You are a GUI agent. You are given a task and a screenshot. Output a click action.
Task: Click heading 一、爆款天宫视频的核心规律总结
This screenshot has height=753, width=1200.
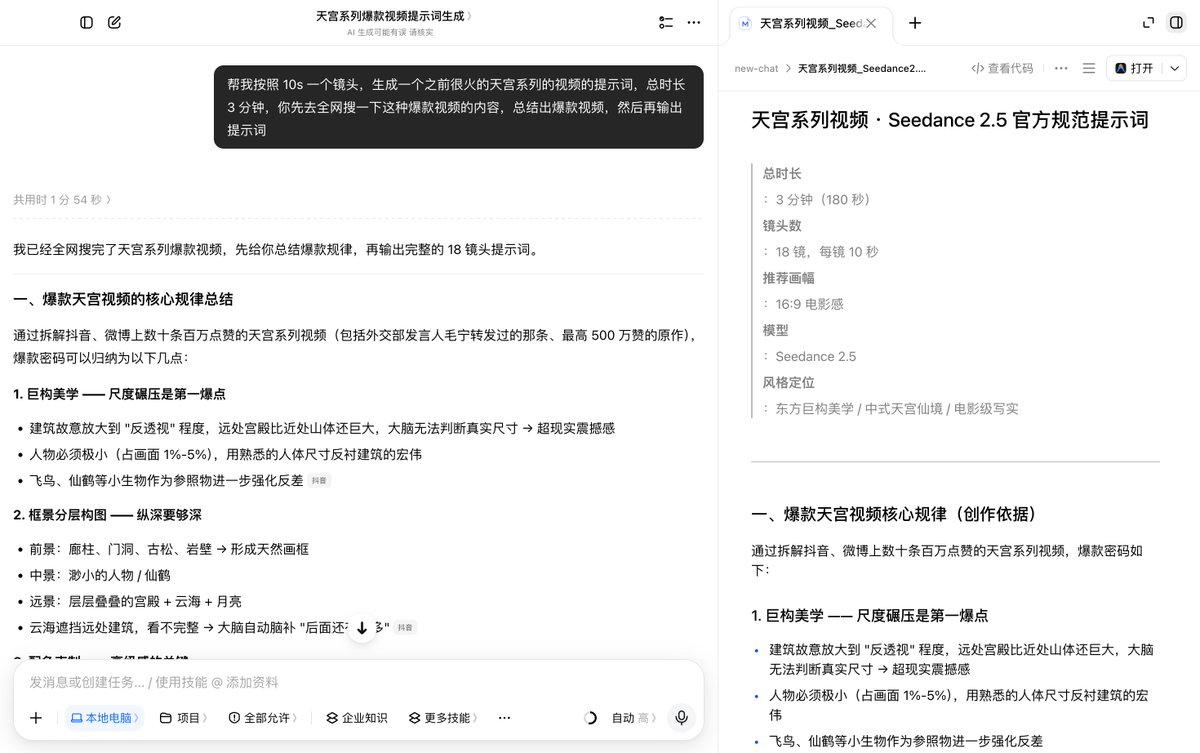click(x=123, y=299)
